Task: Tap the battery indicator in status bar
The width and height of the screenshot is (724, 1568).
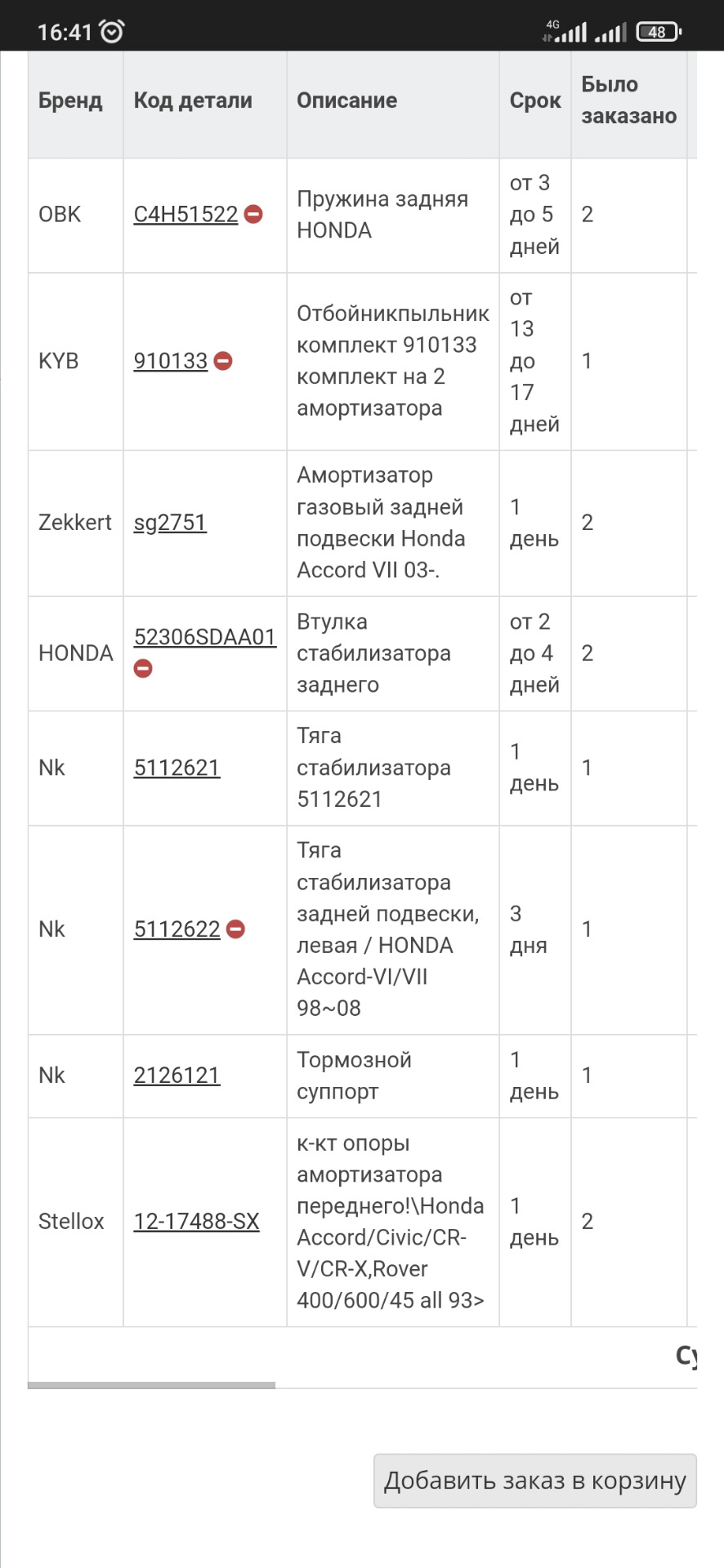Action: pos(659,32)
